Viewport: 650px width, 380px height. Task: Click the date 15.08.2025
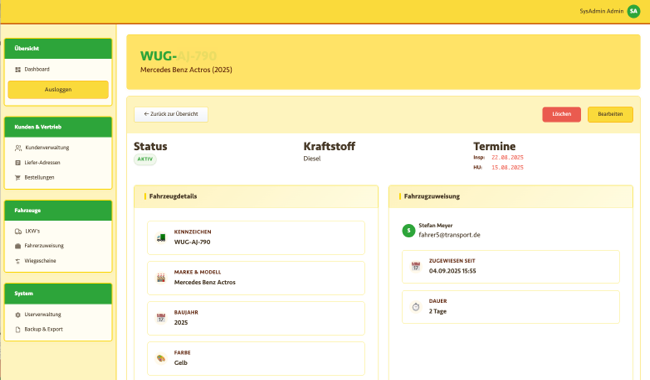pos(507,167)
